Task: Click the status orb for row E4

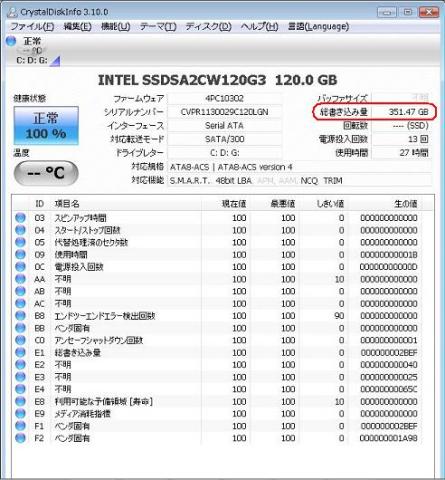Action: click(x=20, y=389)
